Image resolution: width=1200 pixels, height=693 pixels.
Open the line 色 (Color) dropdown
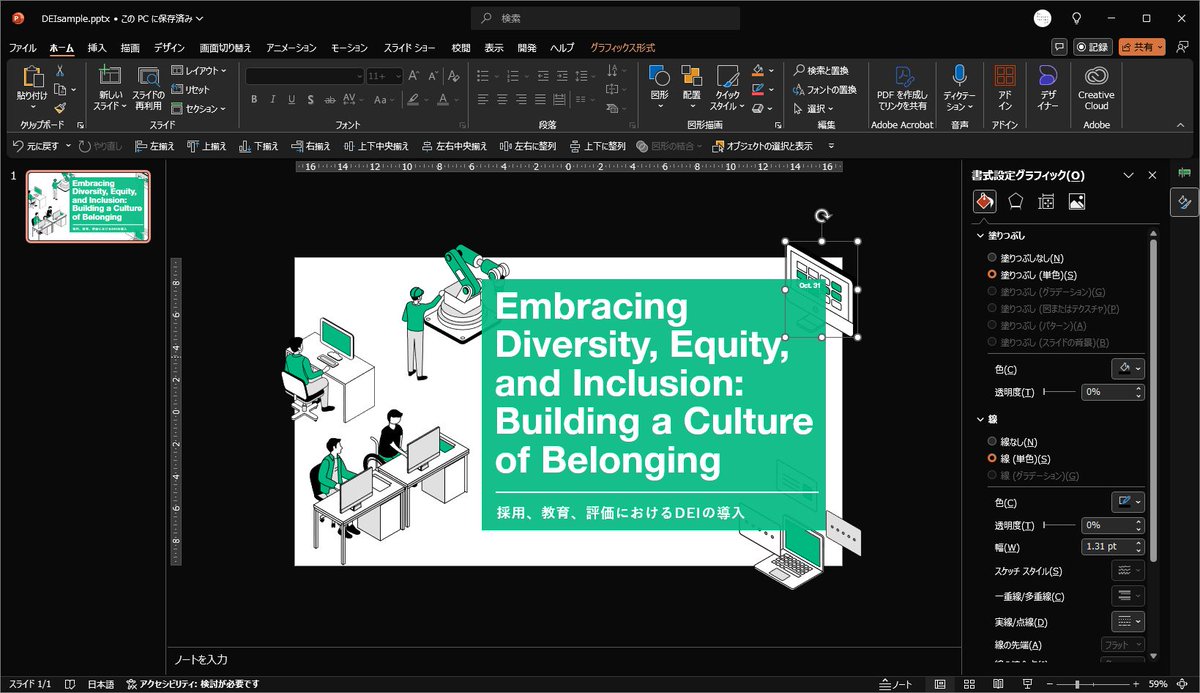[1128, 502]
